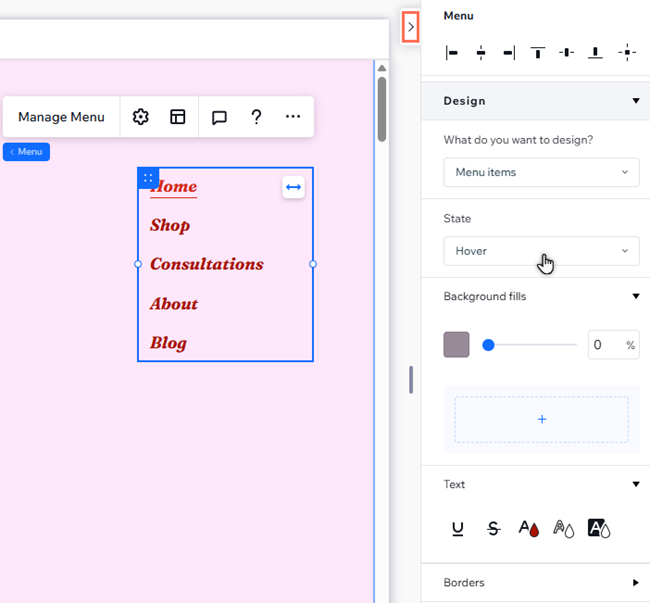The width and height of the screenshot is (650, 603).
Task: Open the Hover state dropdown
Action: click(541, 251)
